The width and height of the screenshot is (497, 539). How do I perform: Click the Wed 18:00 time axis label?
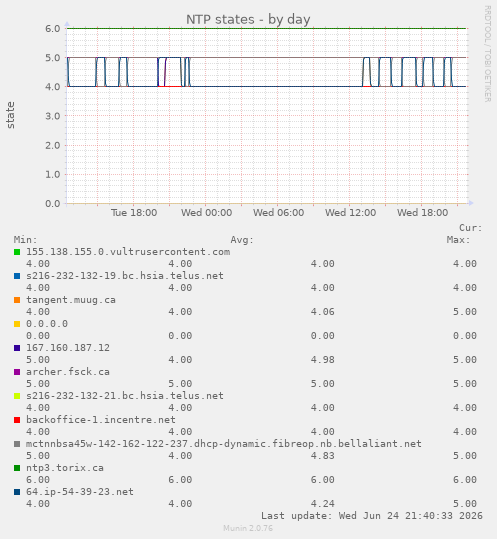[422, 213]
